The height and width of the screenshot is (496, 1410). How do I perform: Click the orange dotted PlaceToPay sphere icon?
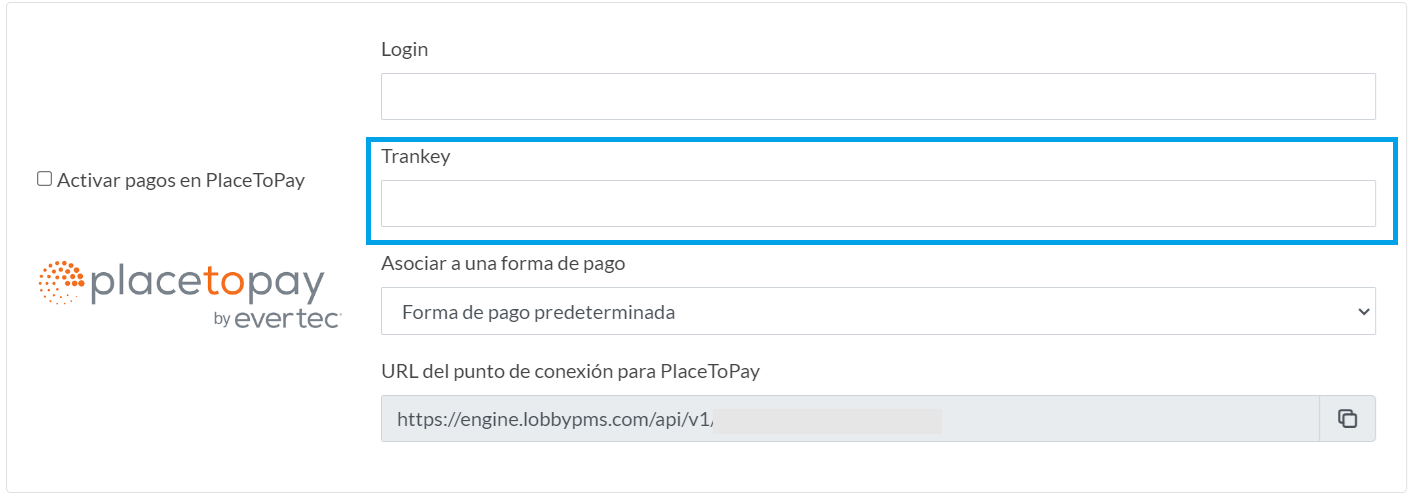point(61,282)
